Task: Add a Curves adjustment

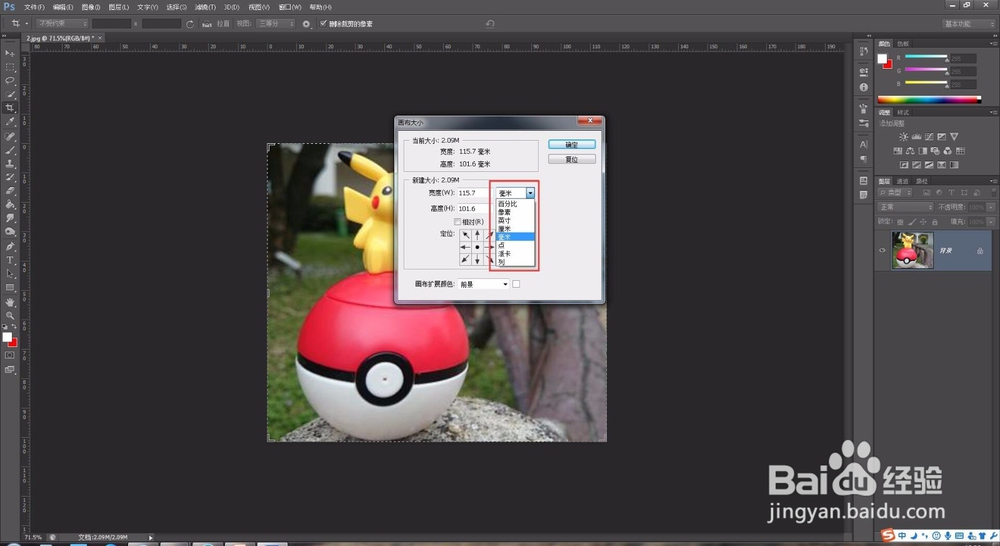Action: coord(929,136)
